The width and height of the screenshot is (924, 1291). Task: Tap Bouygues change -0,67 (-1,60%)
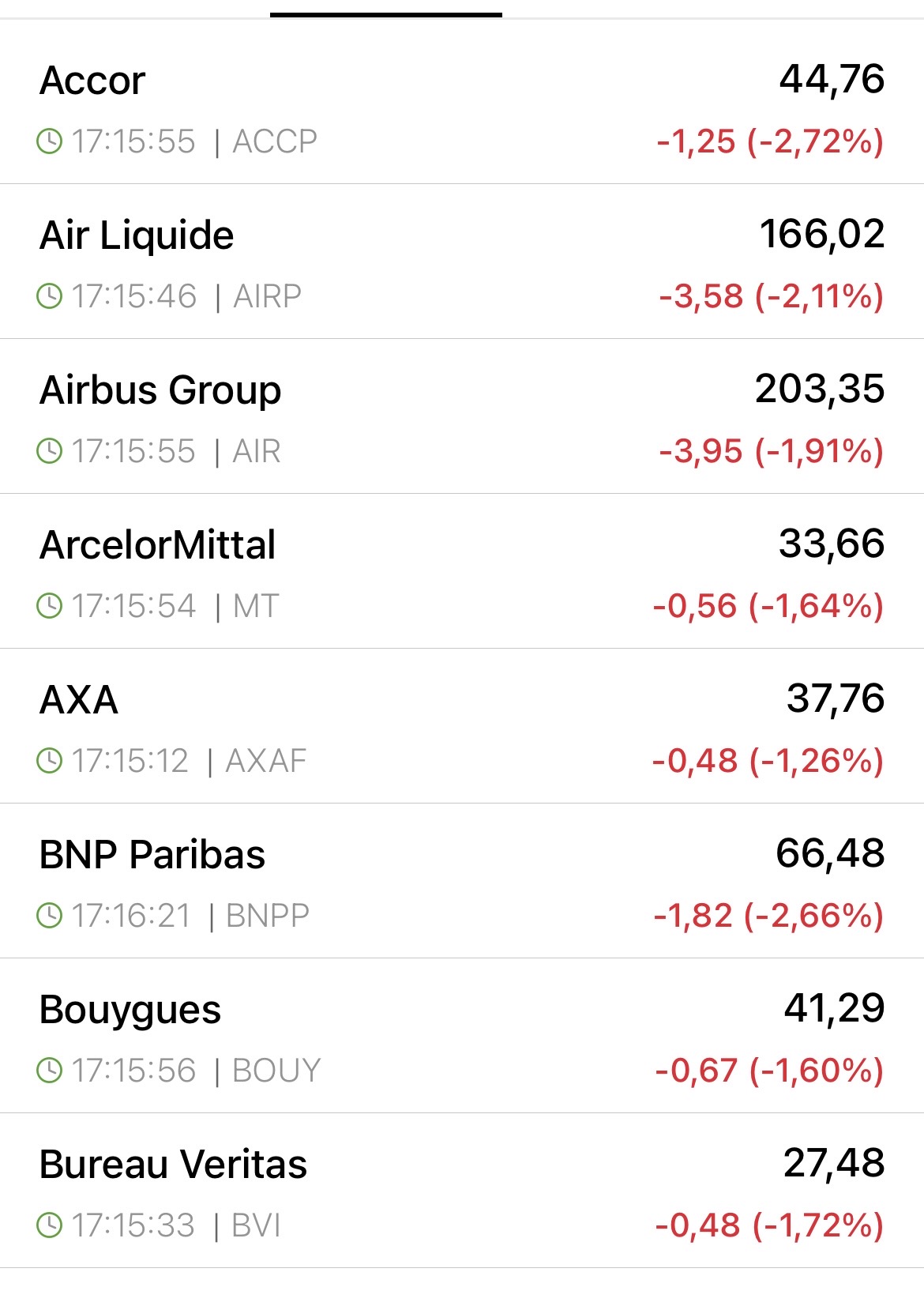pos(768,1071)
